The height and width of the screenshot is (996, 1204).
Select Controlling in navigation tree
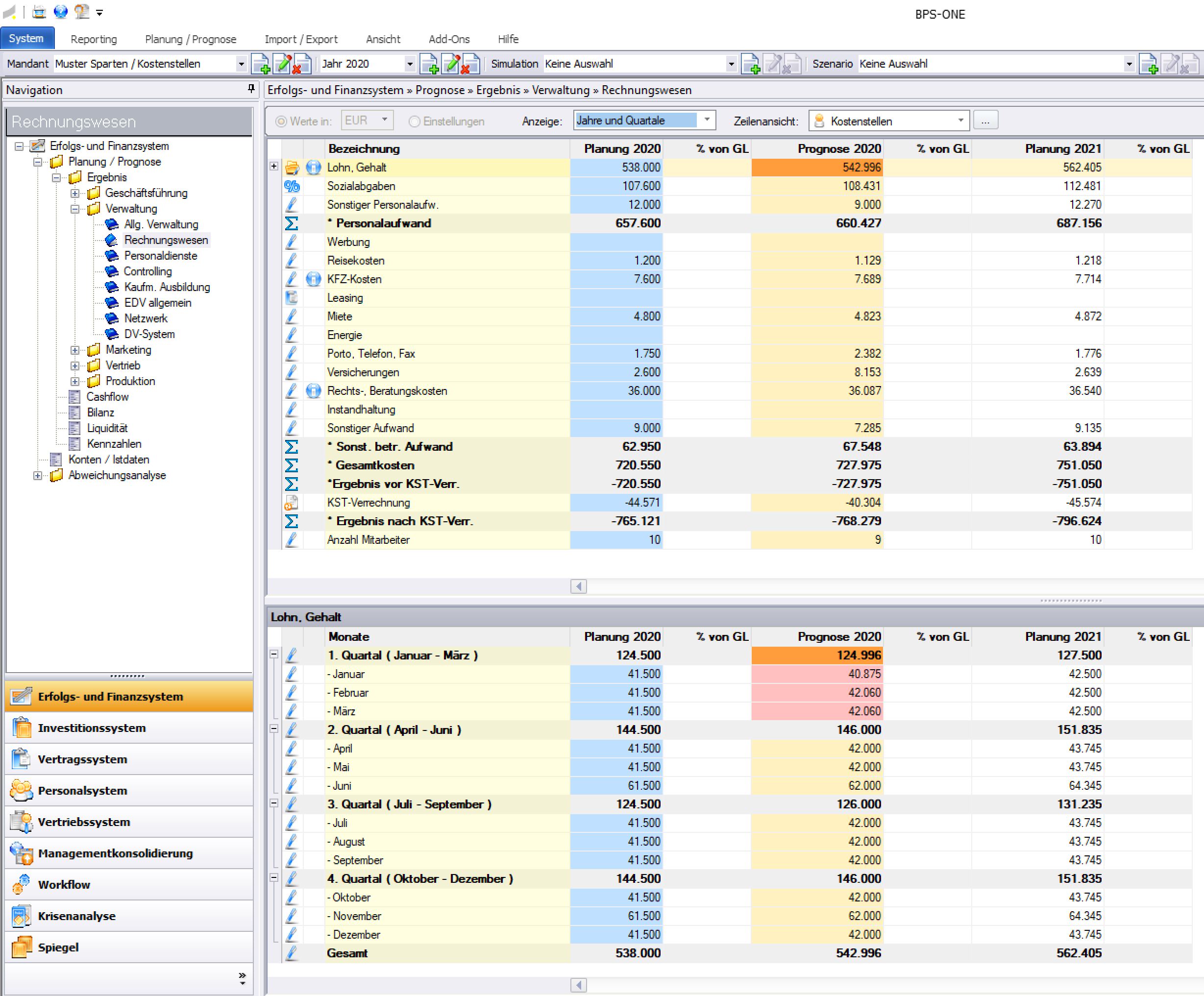click(147, 271)
